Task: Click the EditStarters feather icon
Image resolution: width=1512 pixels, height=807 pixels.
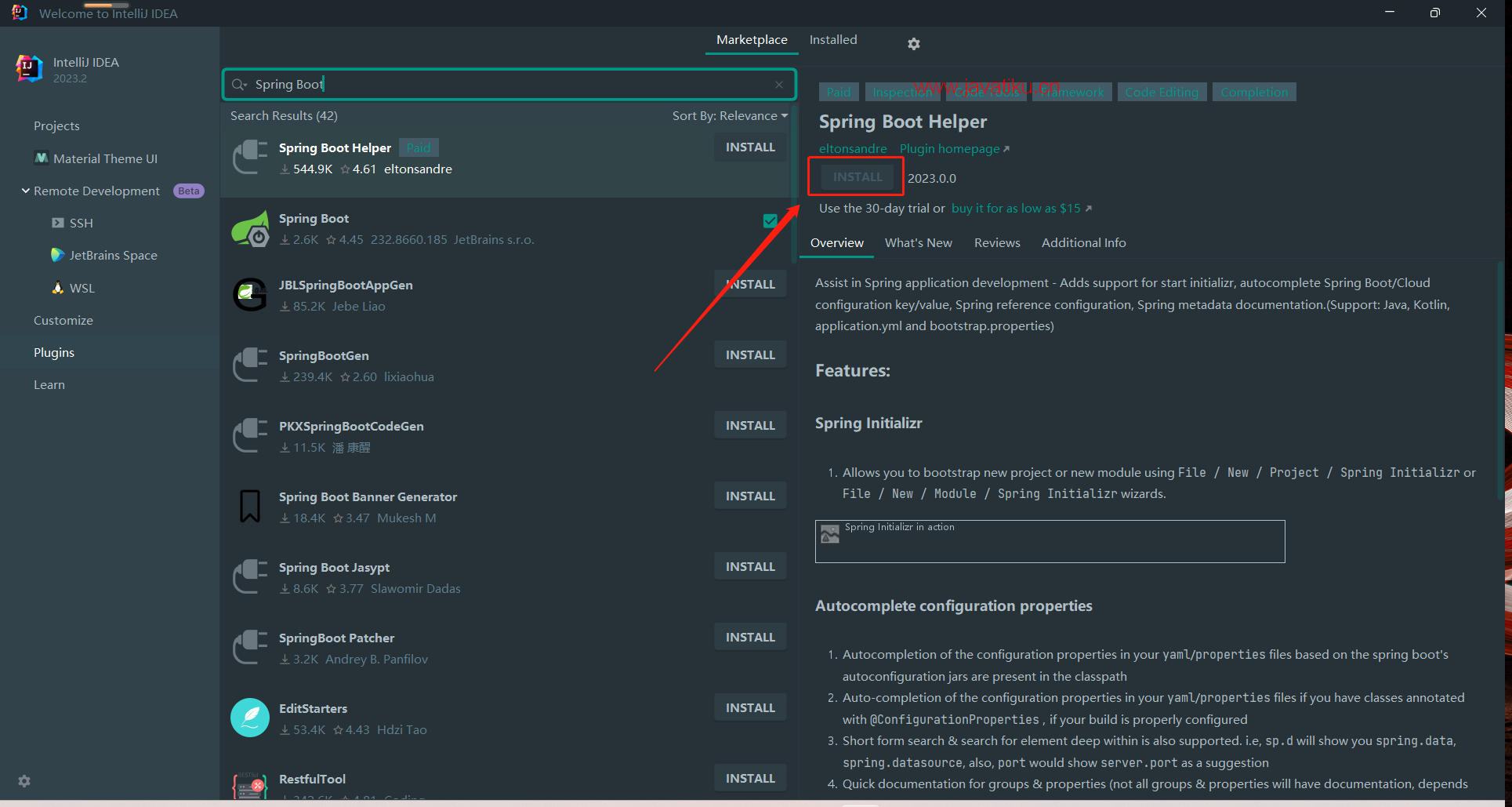Action: [x=250, y=718]
